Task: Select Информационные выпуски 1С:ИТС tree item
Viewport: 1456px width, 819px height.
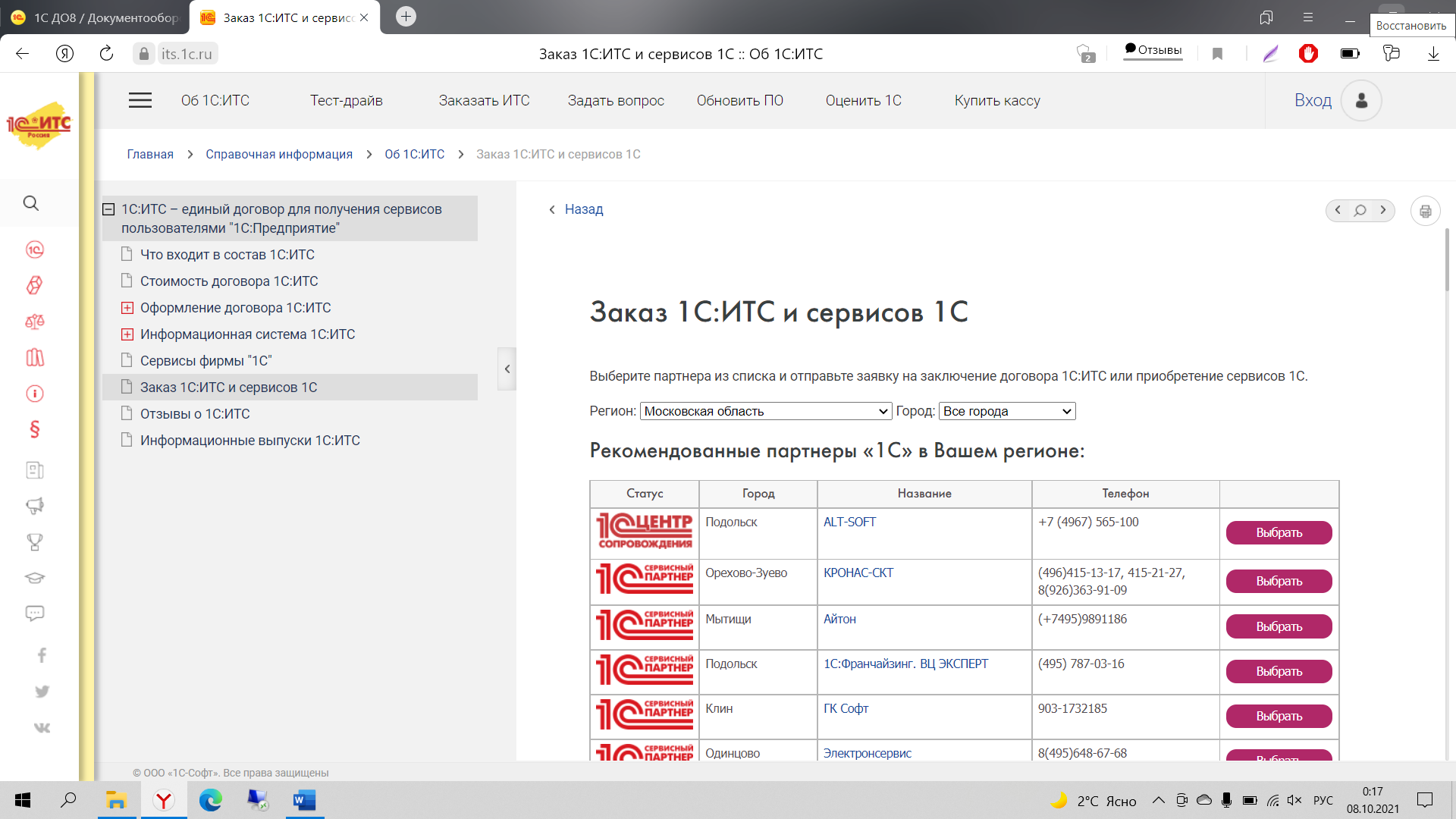Action: [x=250, y=441]
